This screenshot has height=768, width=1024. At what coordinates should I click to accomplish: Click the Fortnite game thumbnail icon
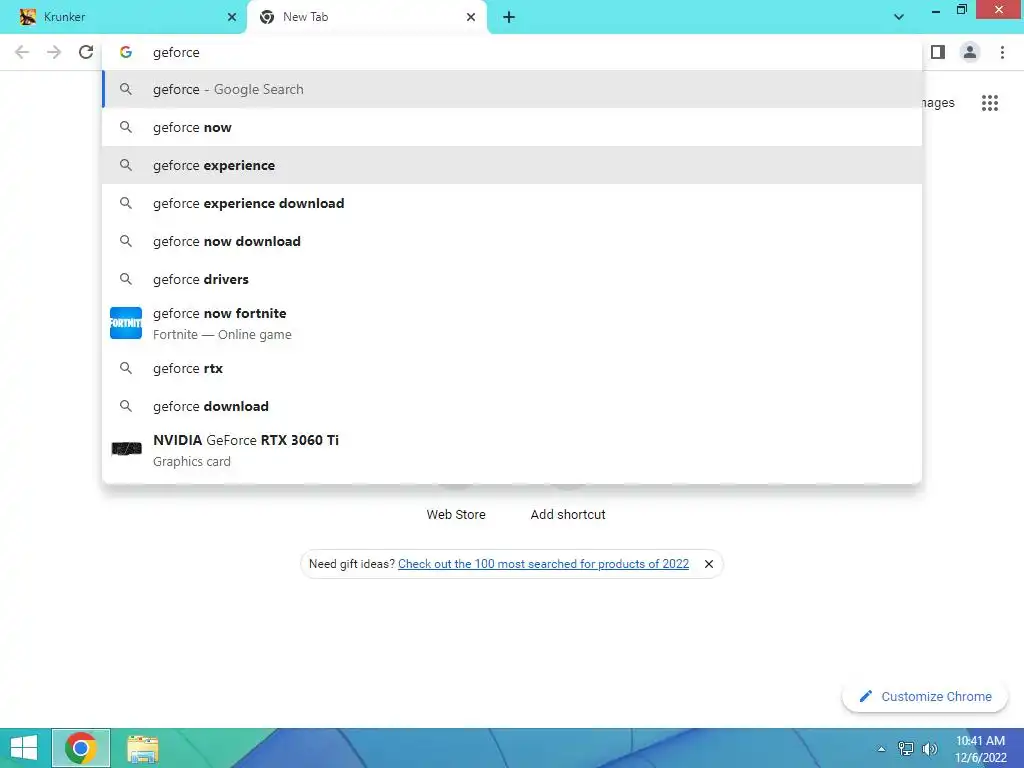coord(126,323)
